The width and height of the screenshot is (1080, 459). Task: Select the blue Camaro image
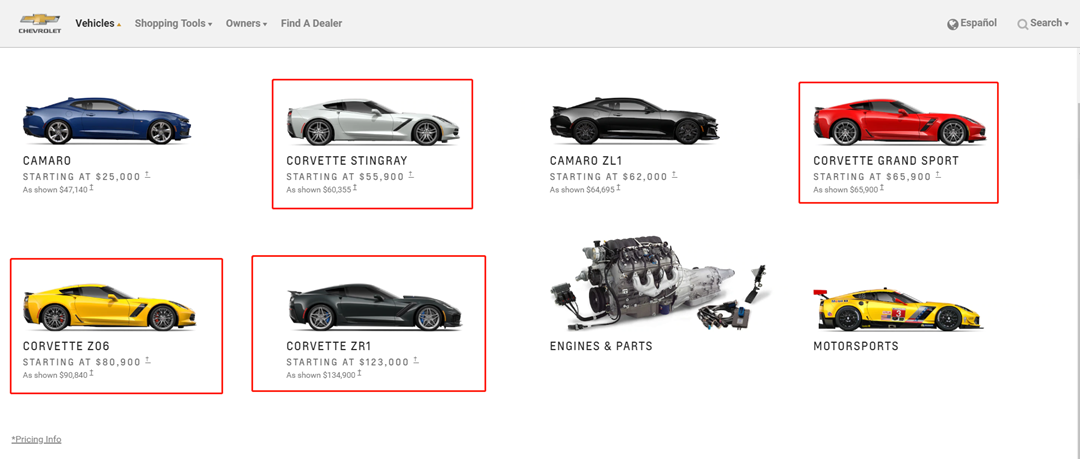click(107, 121)
